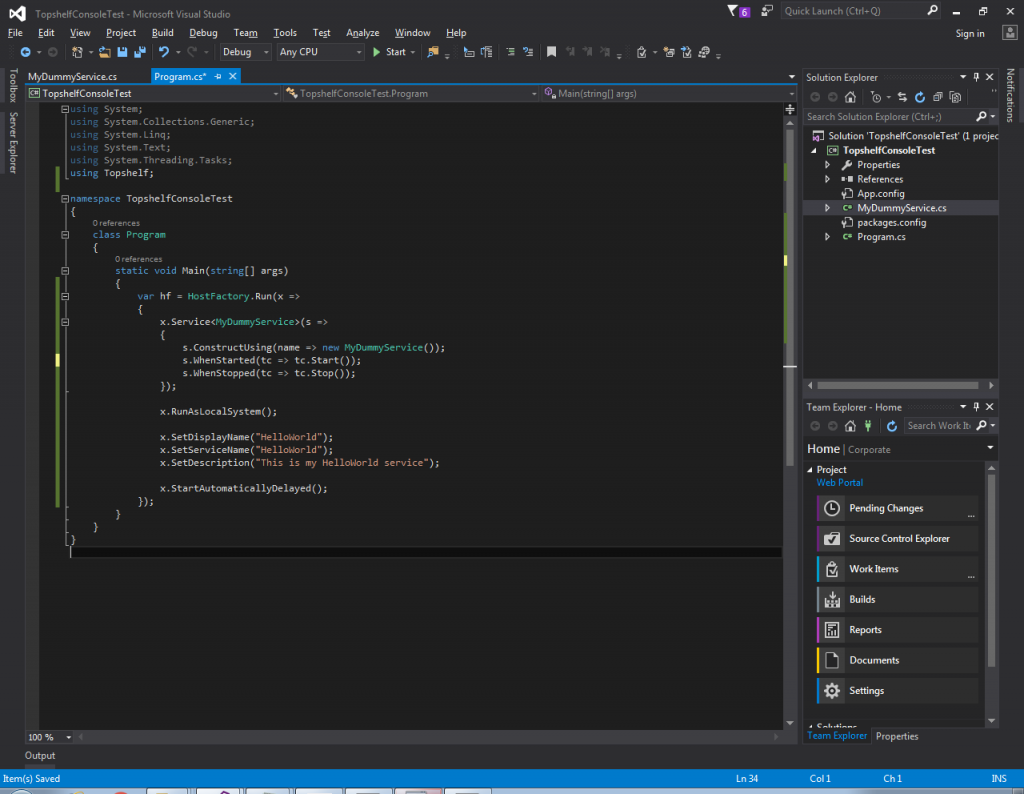The height and width of the screenshot is (794, 1024).
Task: Click the Team Explorer vertical scrollbar thumb
Action: pyautogui.click(x=991, y=570)
